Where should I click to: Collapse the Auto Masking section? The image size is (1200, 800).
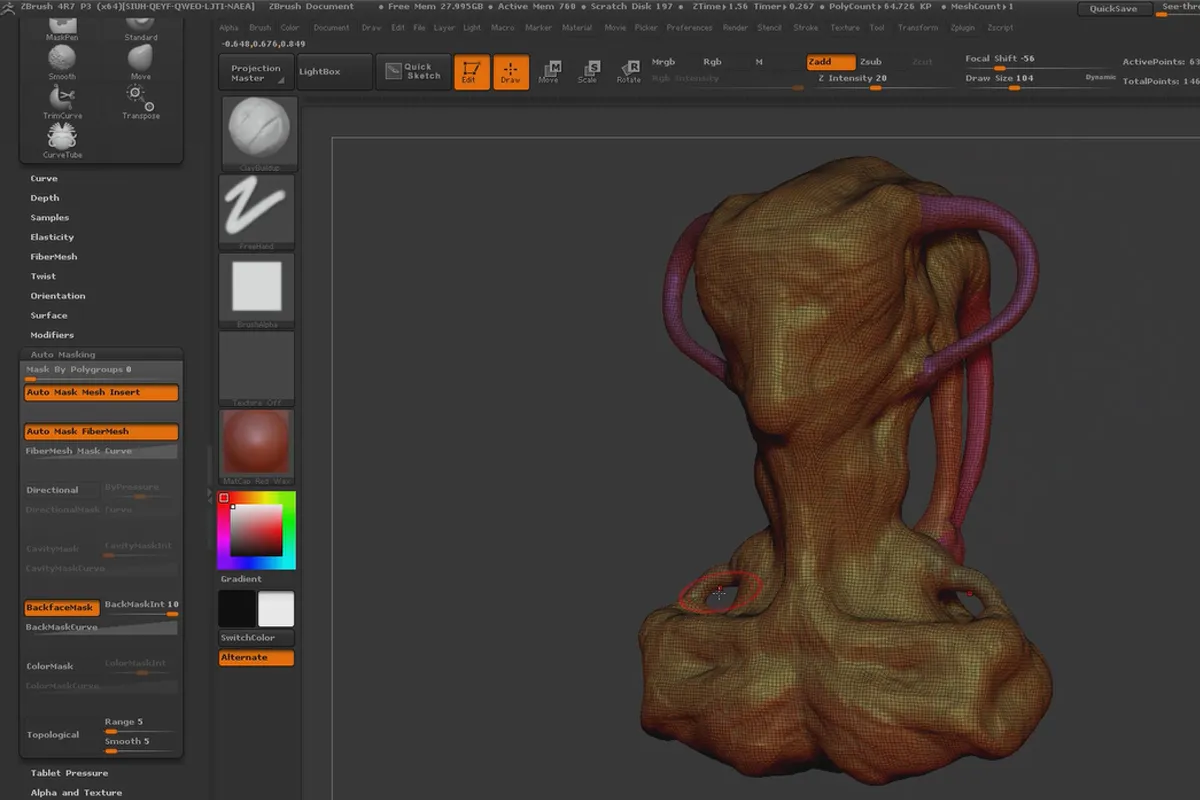(63, 355)
